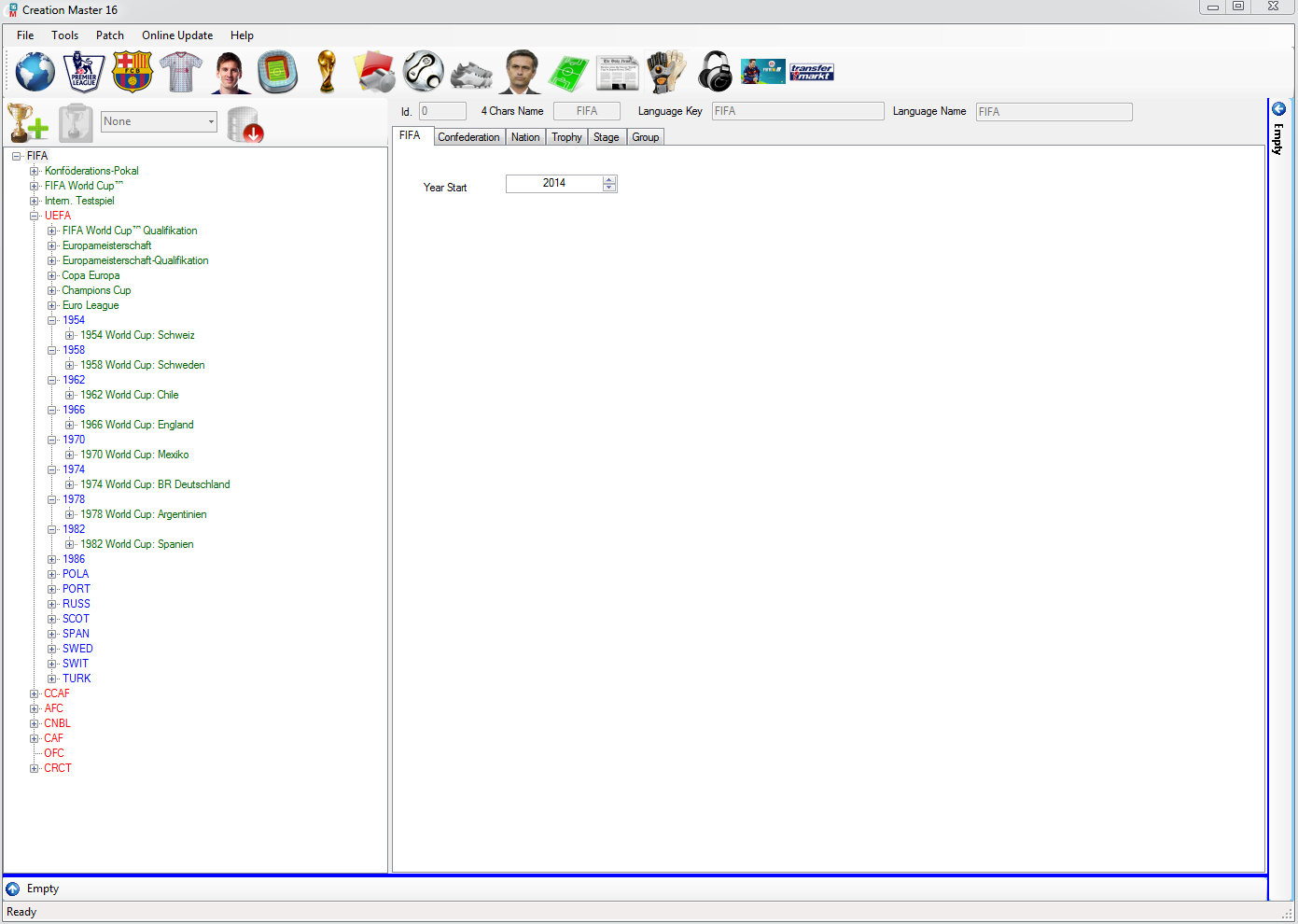Open the None dropdown above the tree

(159, 121)
